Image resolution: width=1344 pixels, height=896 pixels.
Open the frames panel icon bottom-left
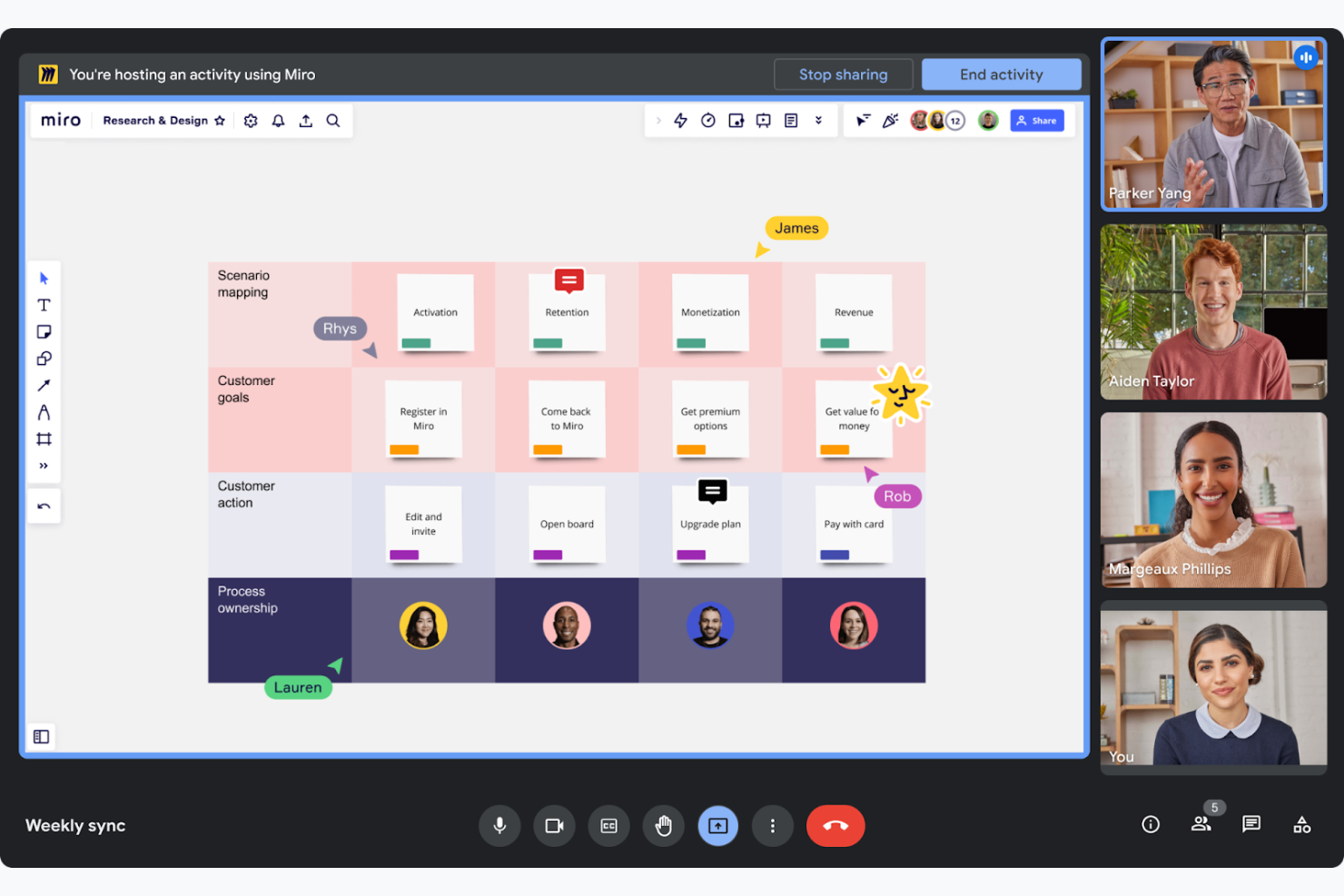coord(40,736)
